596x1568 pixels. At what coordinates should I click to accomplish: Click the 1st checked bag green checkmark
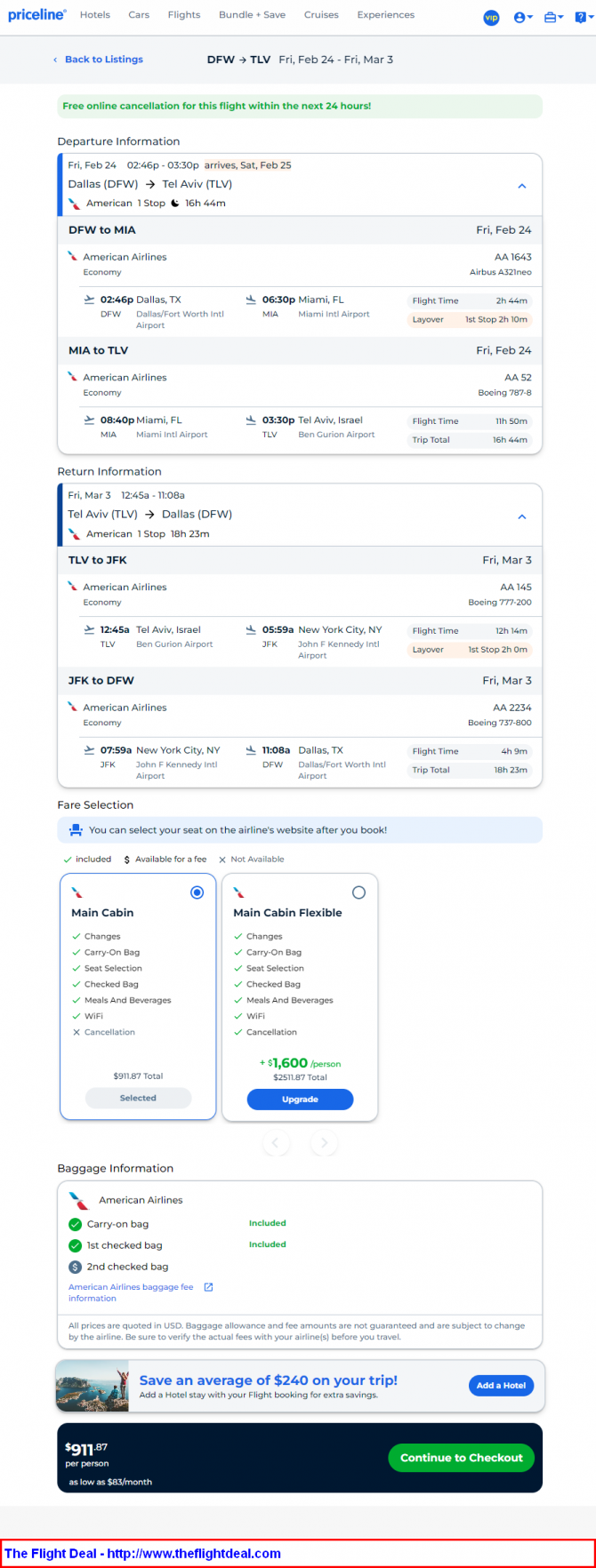point(75,1245)
